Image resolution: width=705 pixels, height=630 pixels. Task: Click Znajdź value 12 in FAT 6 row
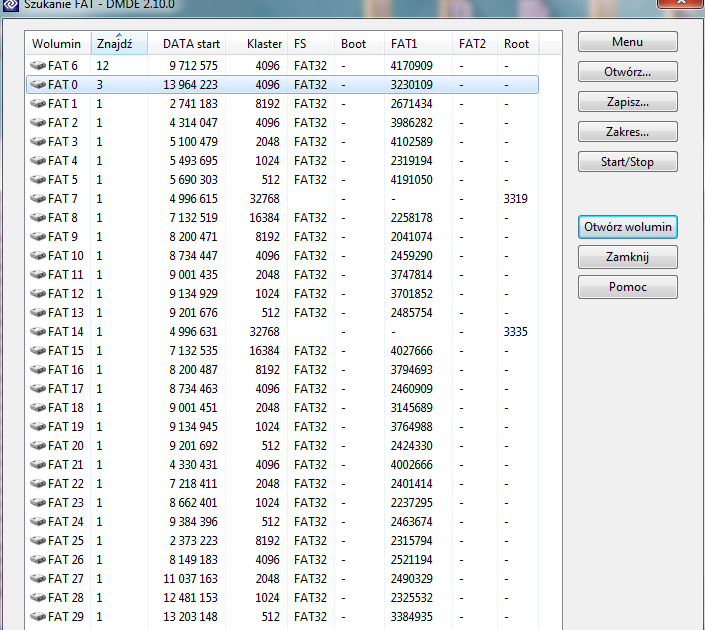[x=103, y=66]
